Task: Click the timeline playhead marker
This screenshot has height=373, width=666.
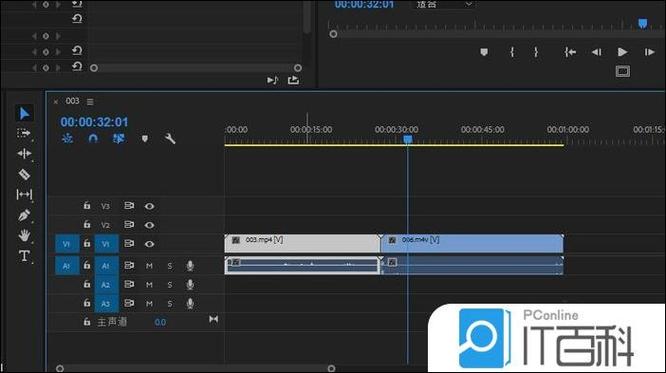Action: 407,139
